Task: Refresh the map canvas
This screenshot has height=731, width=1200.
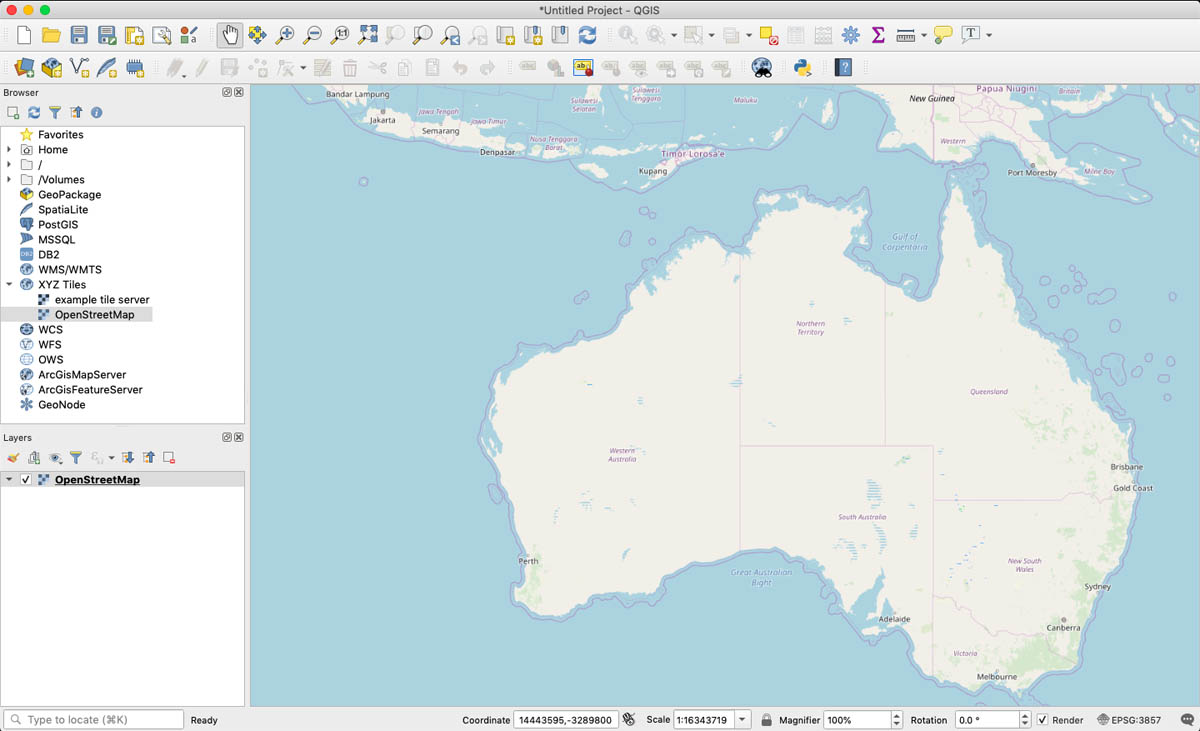Action: tap(588, 35)
